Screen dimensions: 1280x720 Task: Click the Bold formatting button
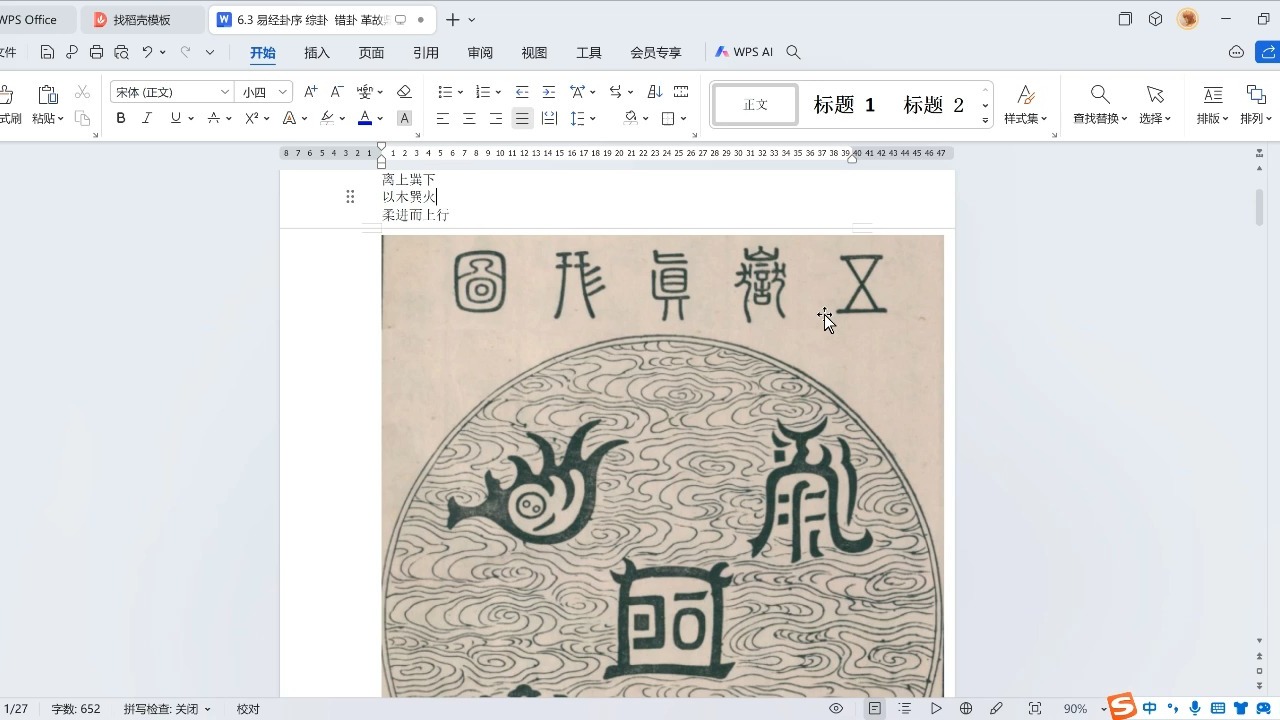pyautogui.click(x=121, y=118)
